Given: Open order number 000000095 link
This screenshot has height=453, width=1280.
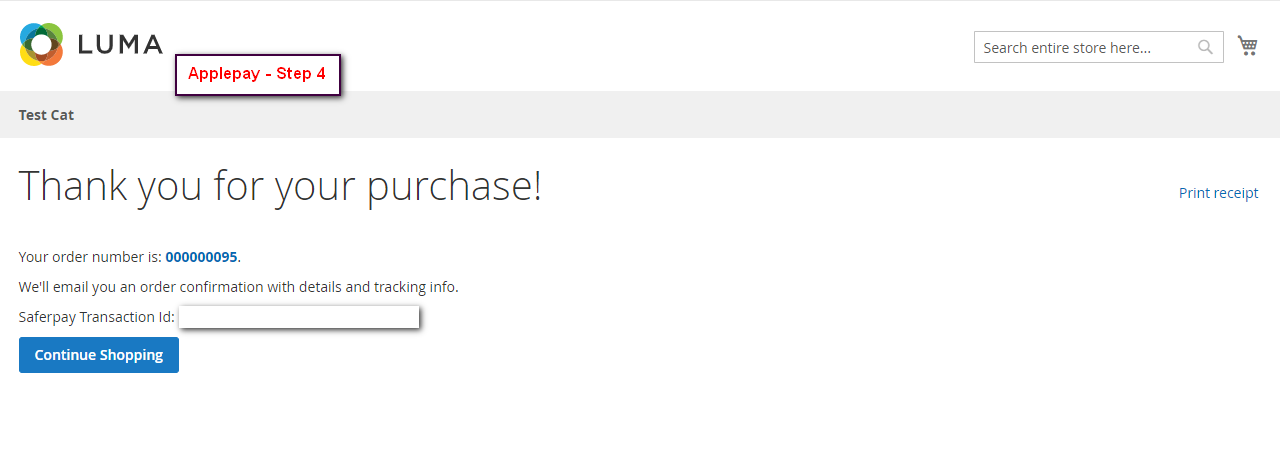Looking at the screenshot, I should pyautogui.click(x=201, y=257).
